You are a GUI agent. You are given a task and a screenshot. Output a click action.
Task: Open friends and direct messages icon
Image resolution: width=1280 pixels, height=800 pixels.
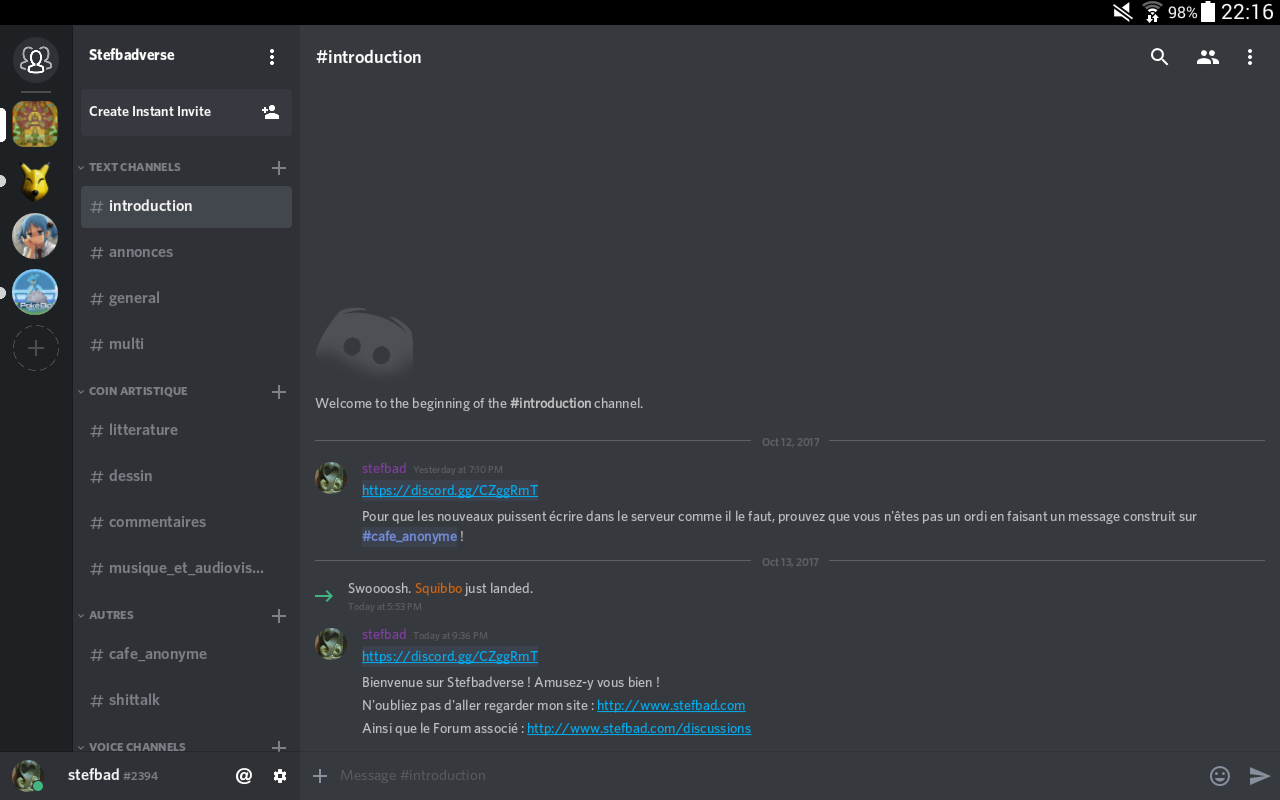pos(35,60)
